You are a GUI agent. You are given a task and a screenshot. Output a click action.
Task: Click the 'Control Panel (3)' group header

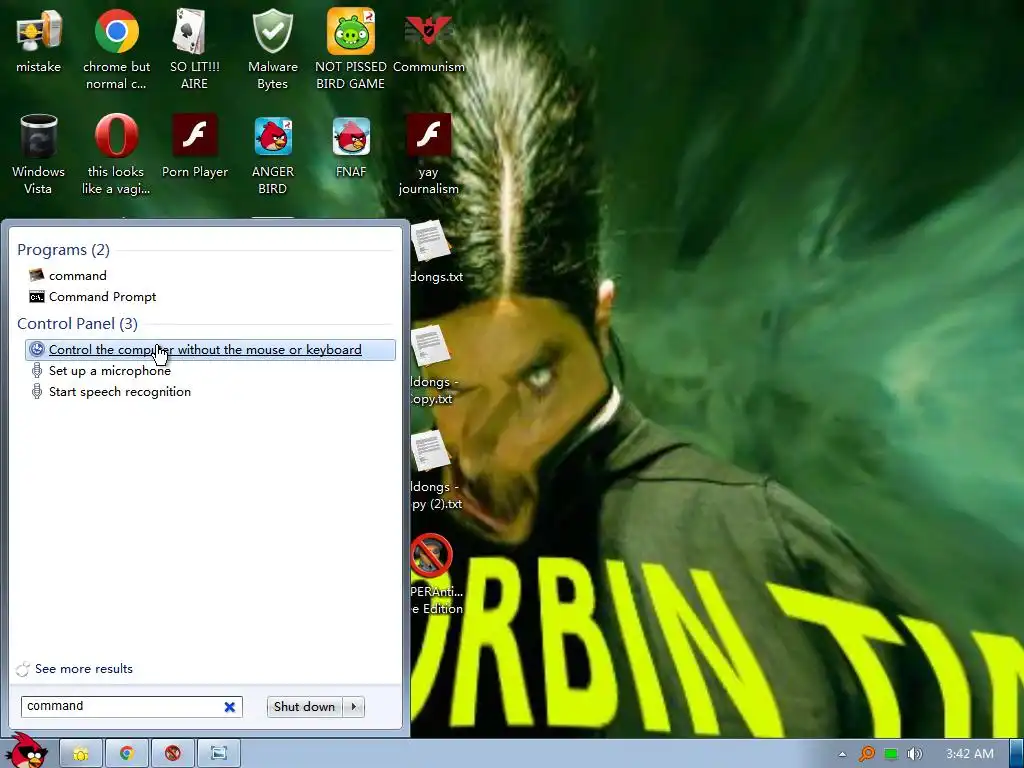pyautogui.click(x=77, y=323)
